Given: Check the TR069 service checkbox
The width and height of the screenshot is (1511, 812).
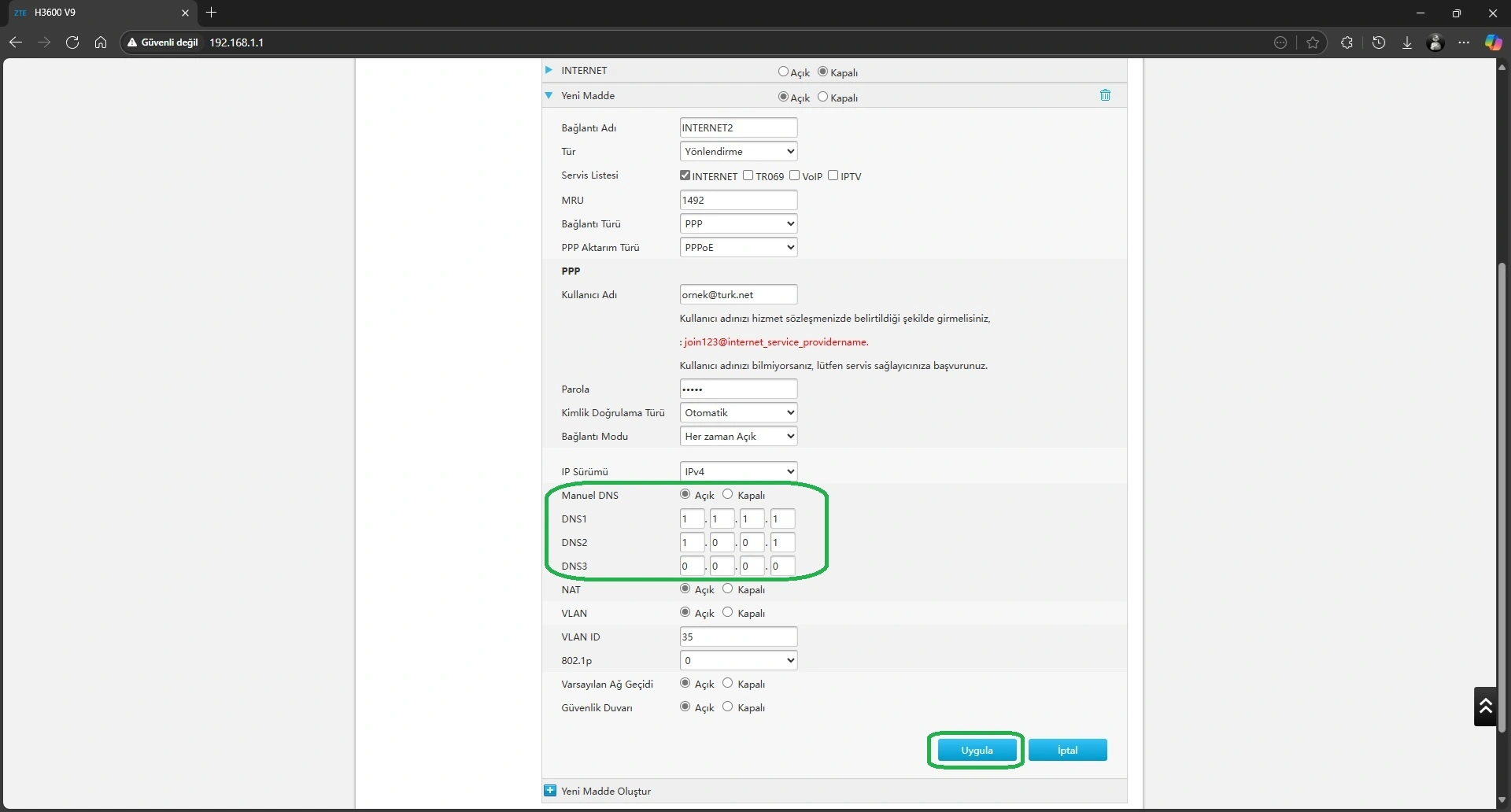Looking at the screenshot, I should (x=748, y=175).
